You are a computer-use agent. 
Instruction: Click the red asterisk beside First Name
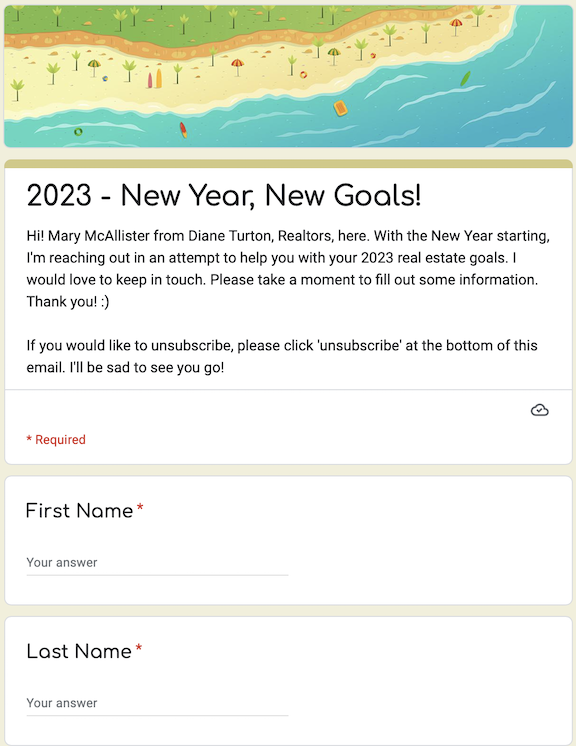point(140,508)
